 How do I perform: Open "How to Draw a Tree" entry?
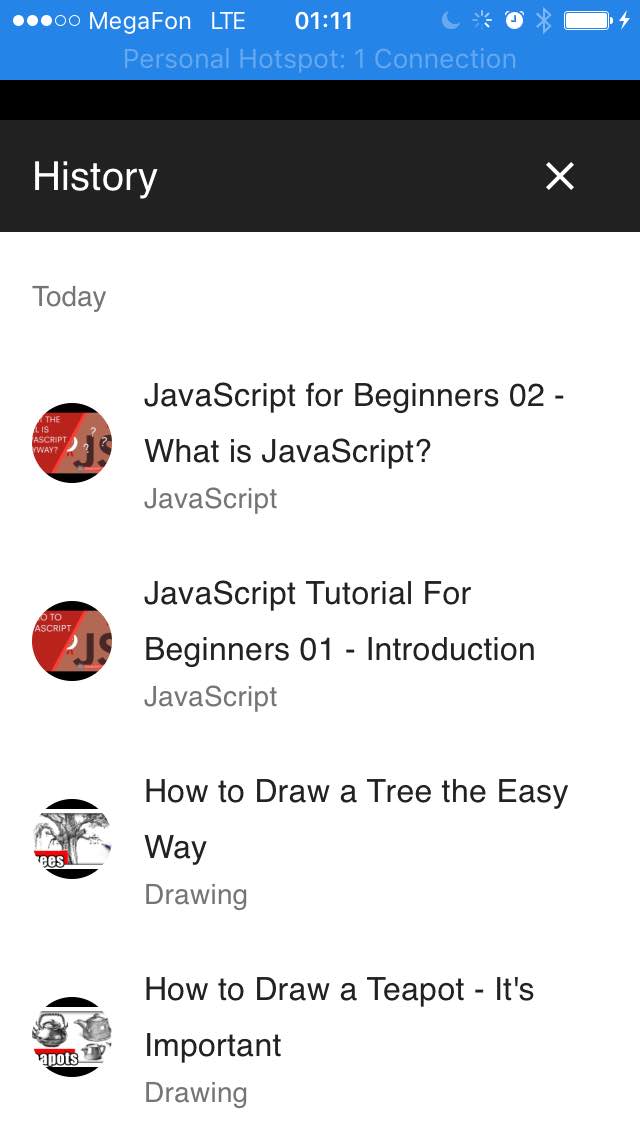point(356,818)
